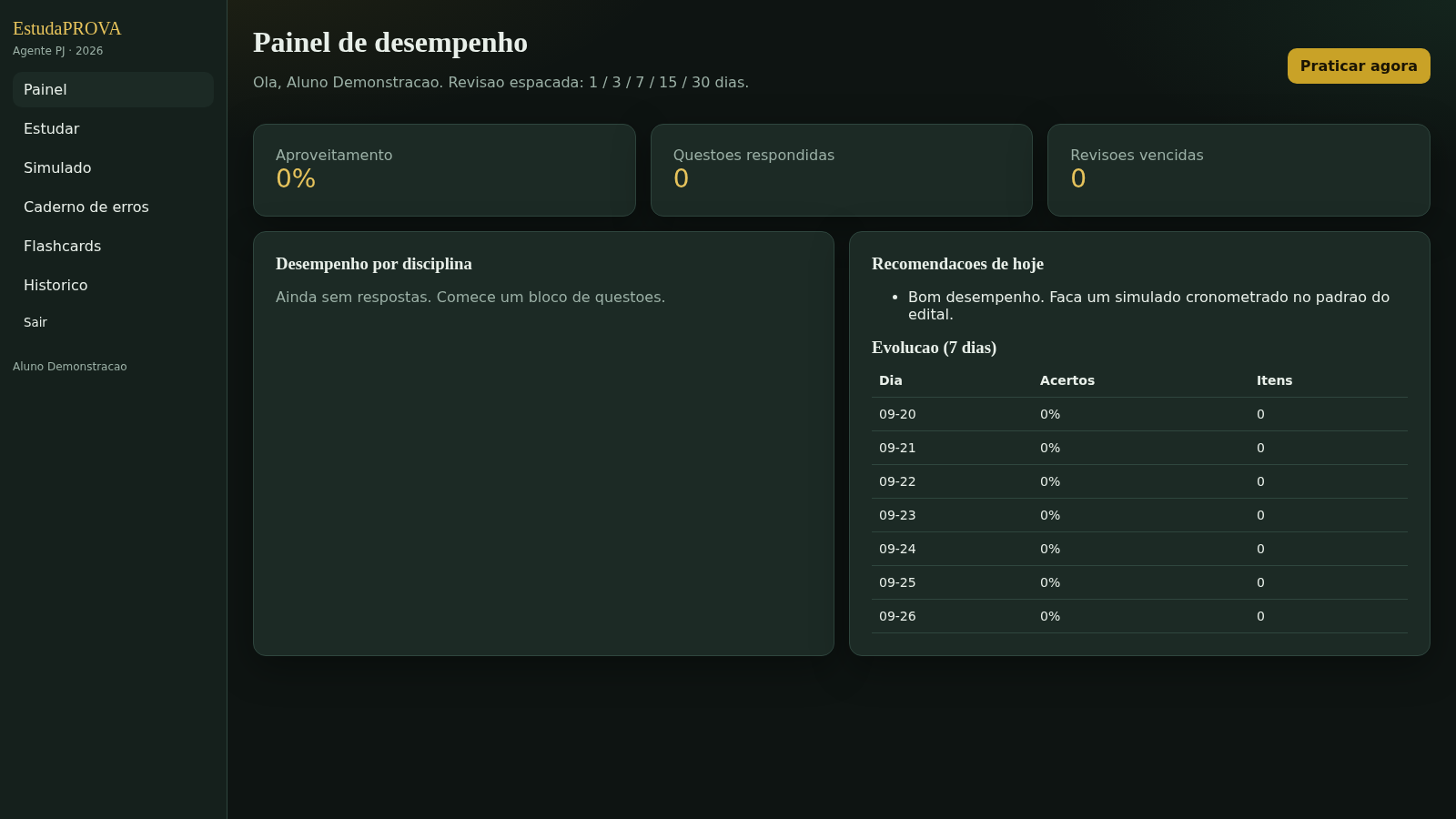Click the Acertos 0% value for 09-20

tap(1050, 414)
